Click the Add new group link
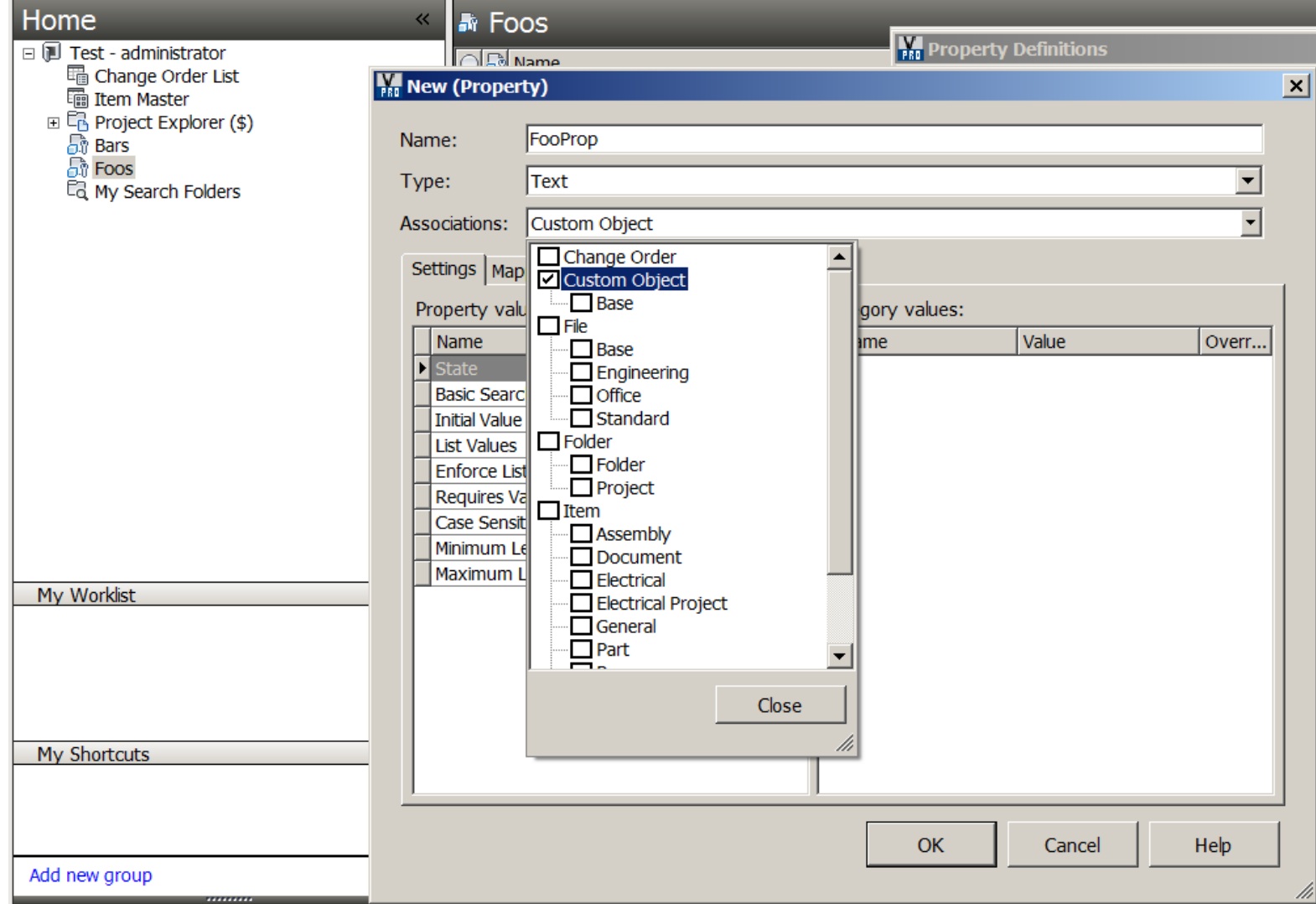This screenshot has height=904, width=1316. (91, 875)
